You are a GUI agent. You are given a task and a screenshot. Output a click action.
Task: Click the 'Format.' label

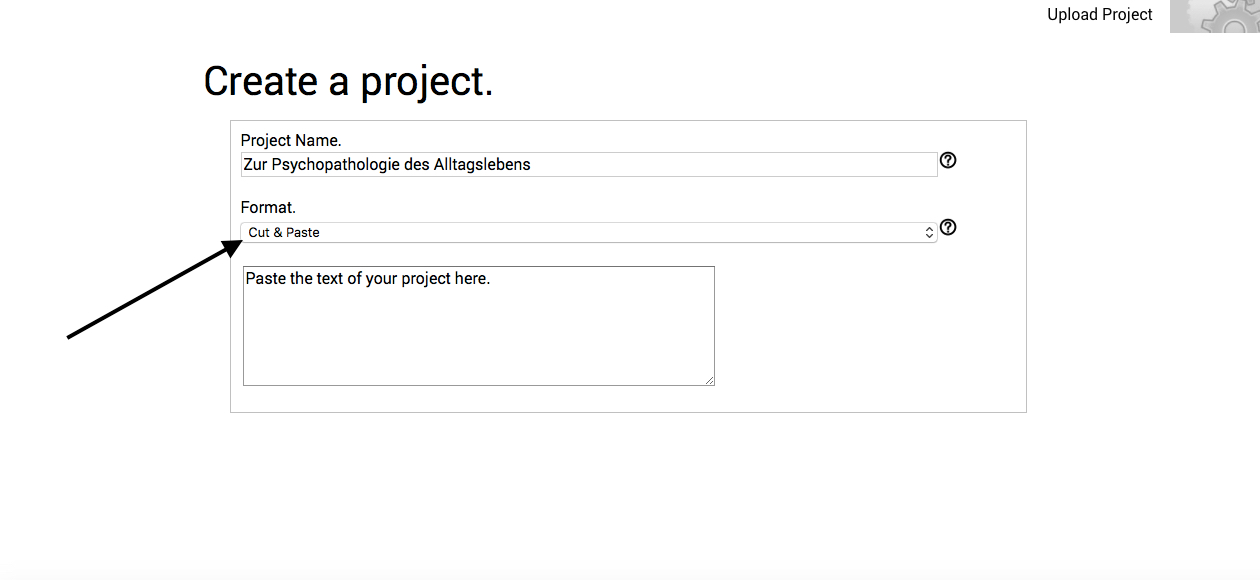point(268,208)
